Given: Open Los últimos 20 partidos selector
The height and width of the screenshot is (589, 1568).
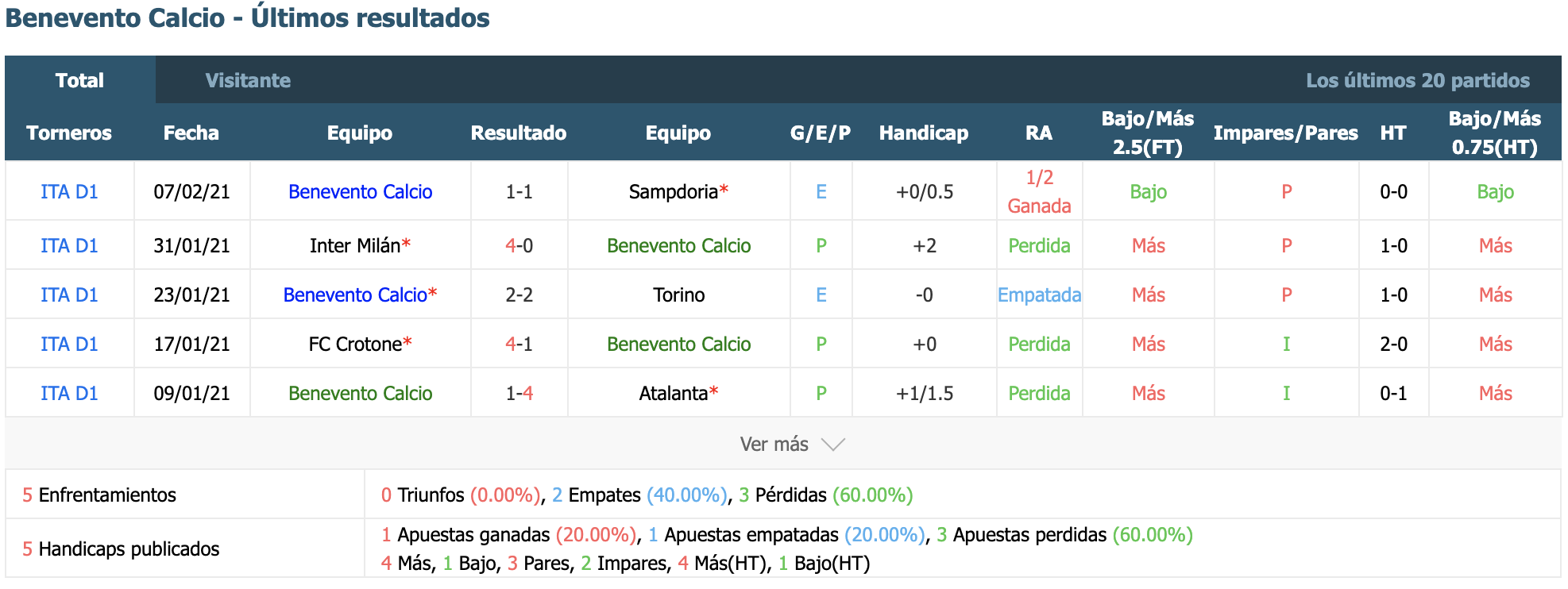Looking at the screenshot, I should click(x=1417, y=80).
